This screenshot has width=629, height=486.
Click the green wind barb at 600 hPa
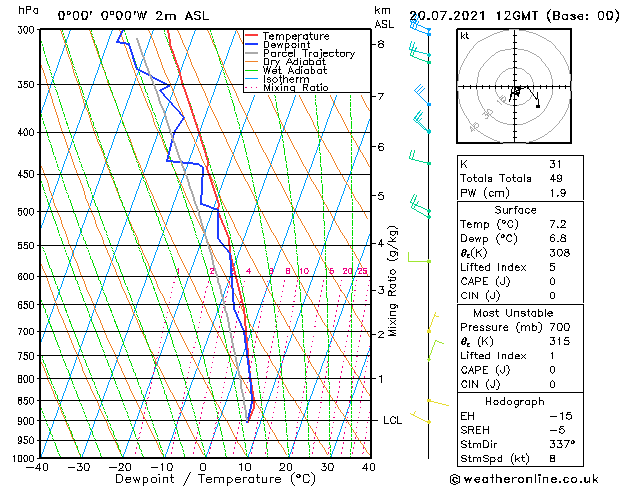(419, 257)
